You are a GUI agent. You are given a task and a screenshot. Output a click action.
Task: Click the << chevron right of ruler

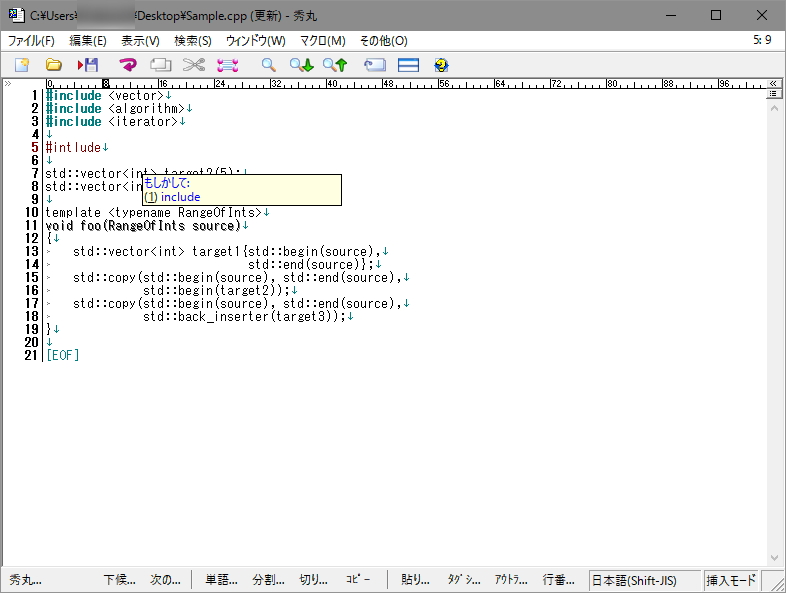pyautogui.click(x=773, y=83)
